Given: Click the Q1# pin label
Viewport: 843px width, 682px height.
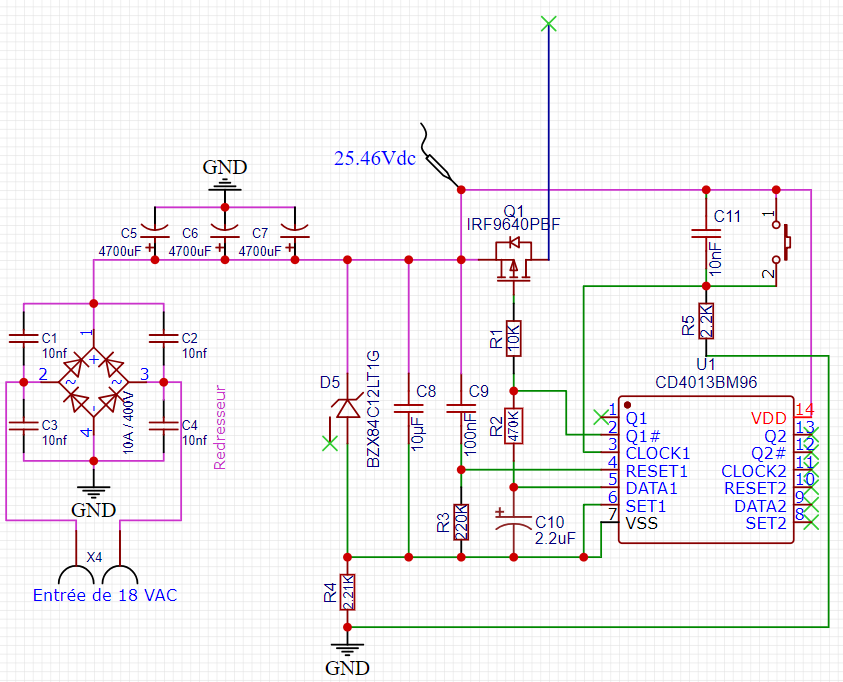Looking at the screenshot, I should pyautogui.click(x=643, y=436).
